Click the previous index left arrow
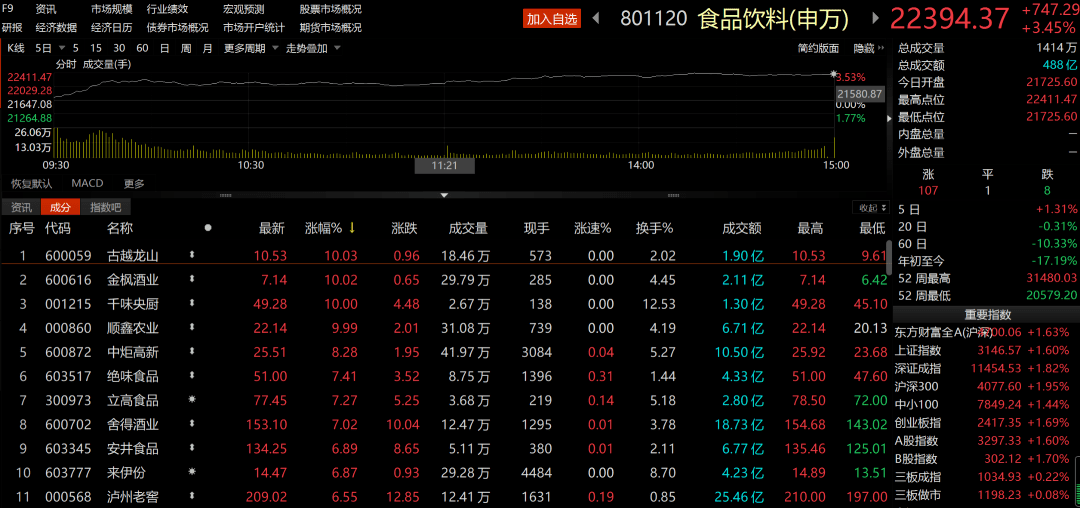 [597, 18]
